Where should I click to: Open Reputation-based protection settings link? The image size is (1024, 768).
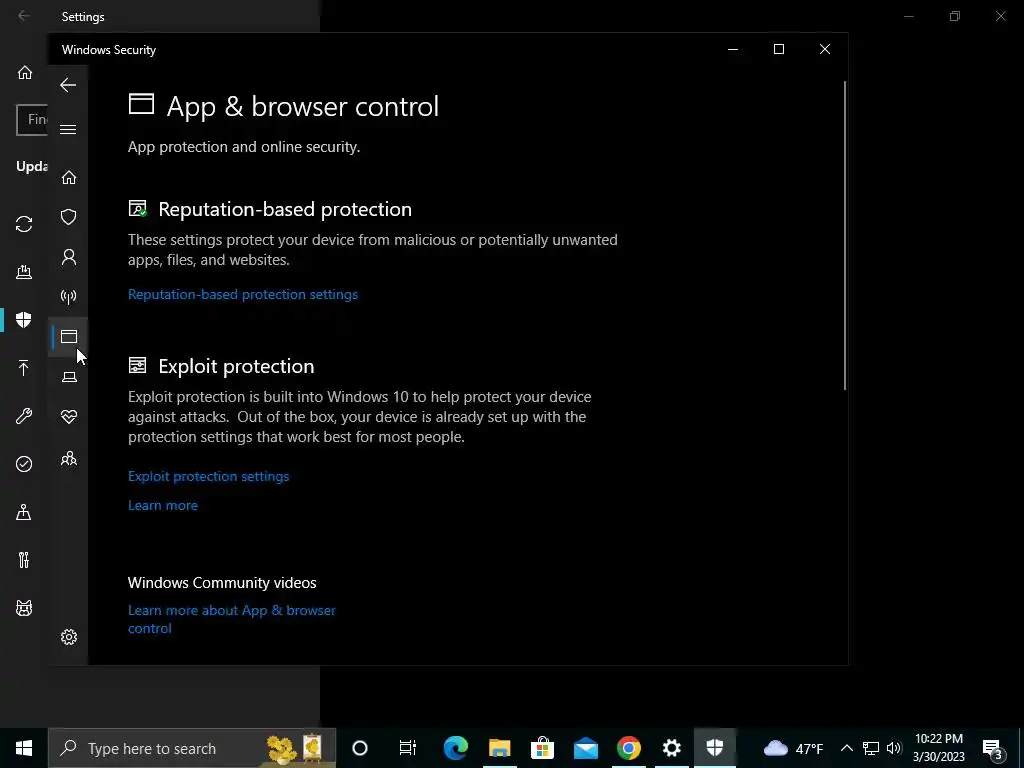(243, 295)
